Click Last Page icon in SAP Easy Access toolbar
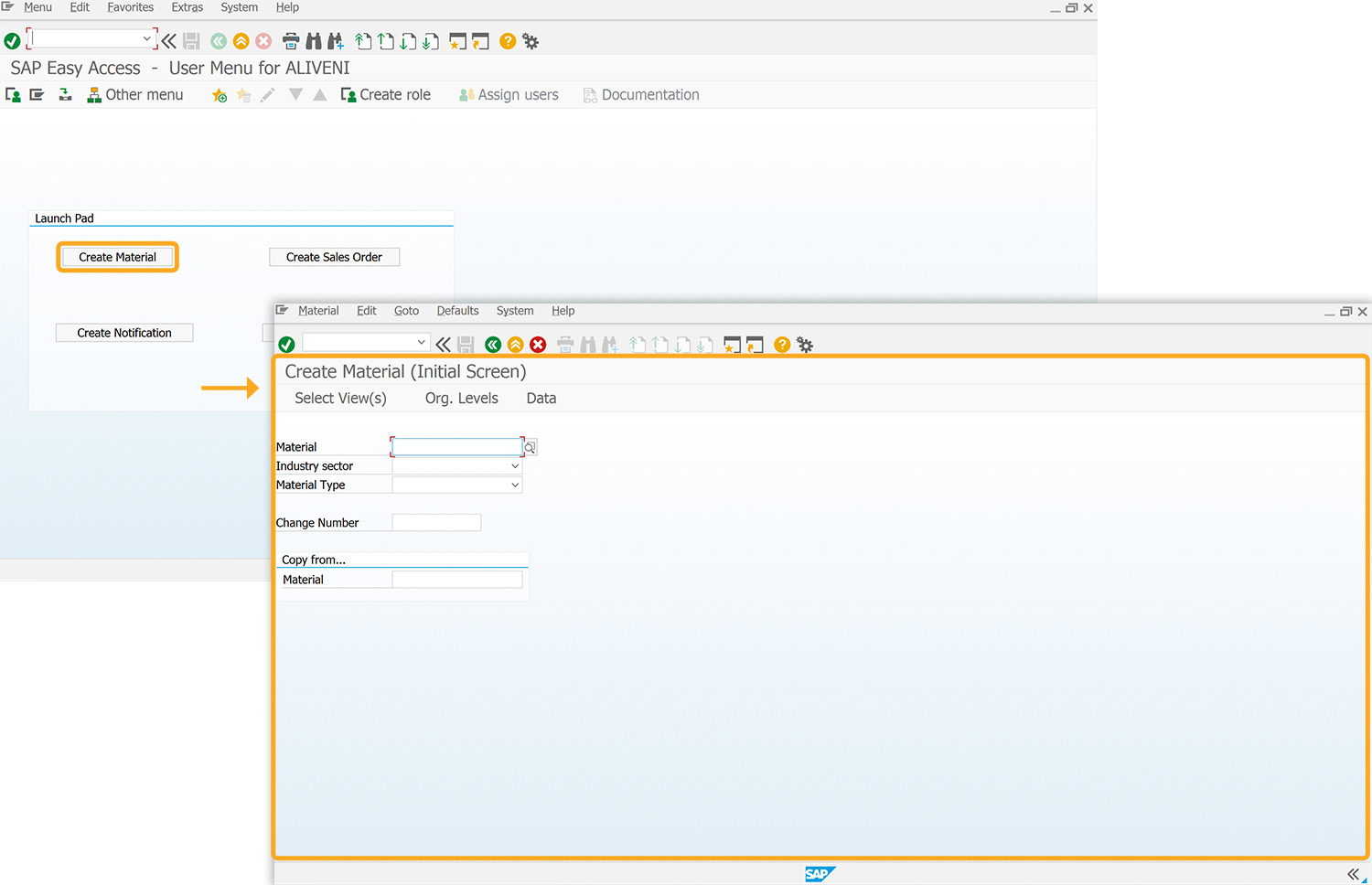This screenshot has width=1372, height=885. tap(431, 41)
